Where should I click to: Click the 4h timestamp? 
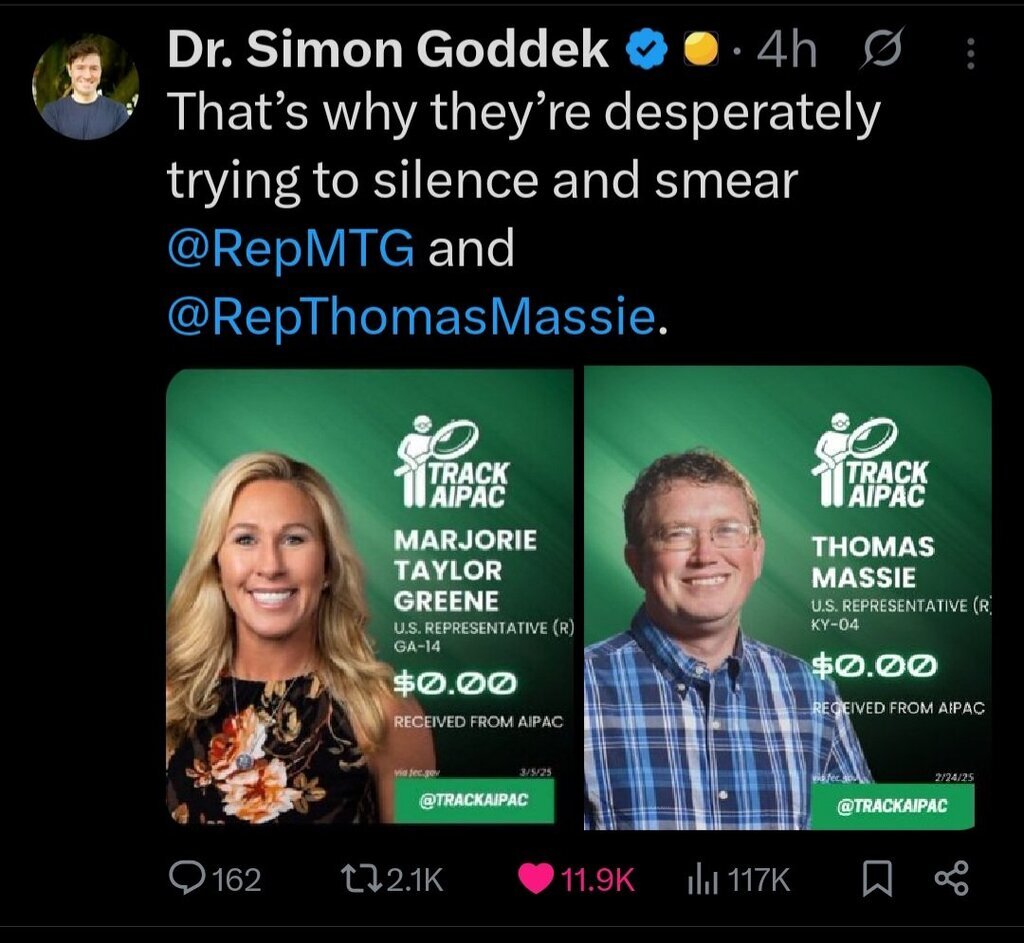pos(787,51)
